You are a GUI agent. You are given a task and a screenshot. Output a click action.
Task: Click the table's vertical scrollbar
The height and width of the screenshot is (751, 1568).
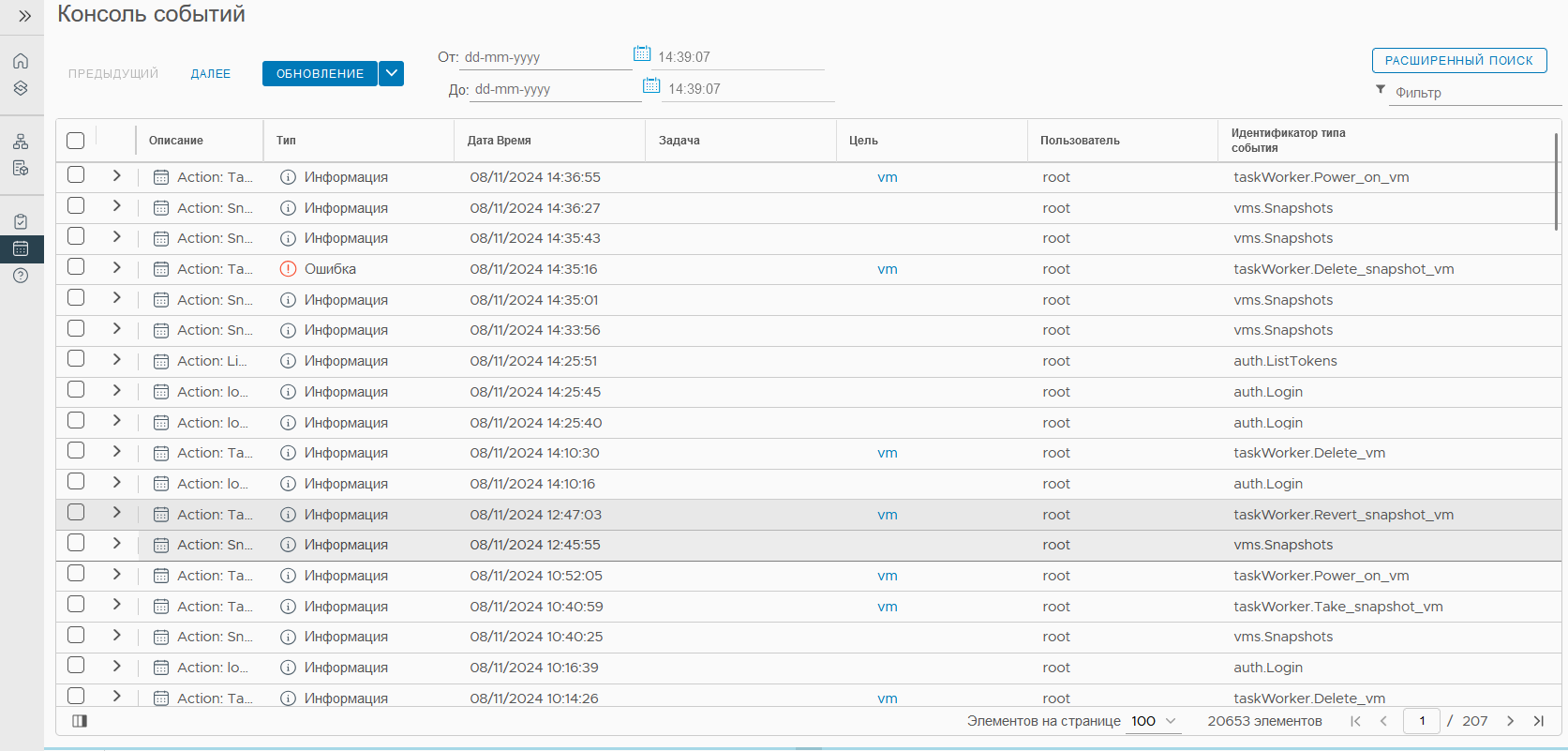1557,182
